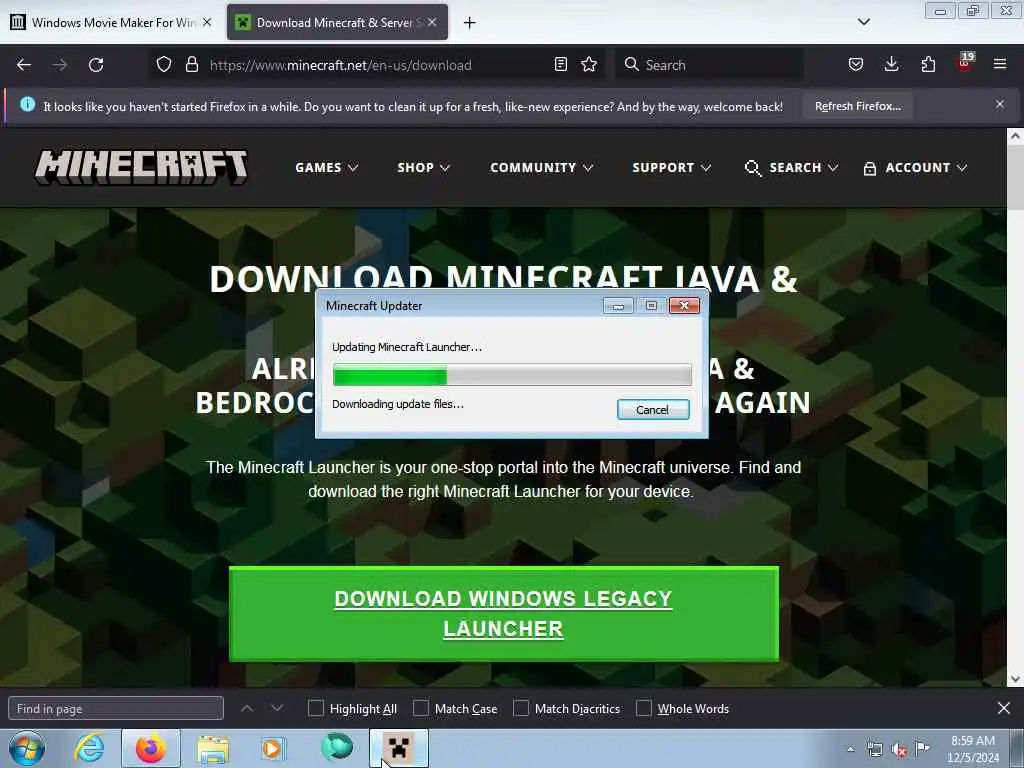Cancel the Minecraft Updater download
Viewport: 1024px width, 768px height.
(x=652, y=409)
